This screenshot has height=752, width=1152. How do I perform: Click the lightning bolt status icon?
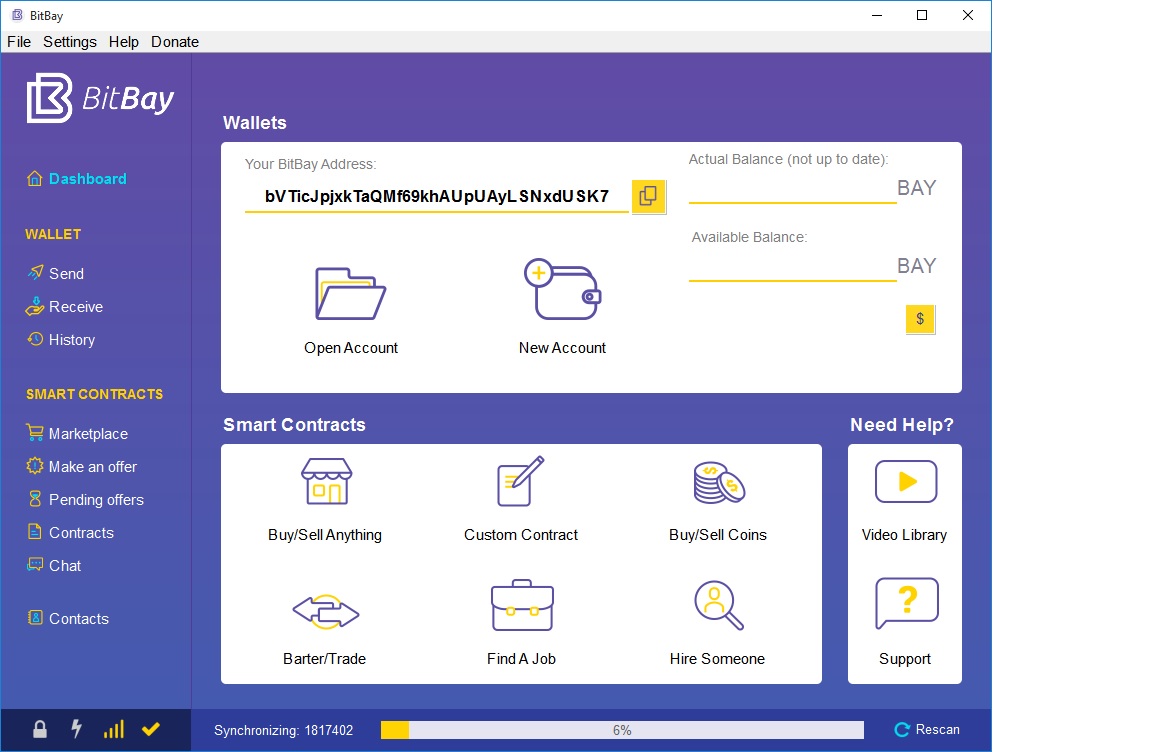point(76,728)
